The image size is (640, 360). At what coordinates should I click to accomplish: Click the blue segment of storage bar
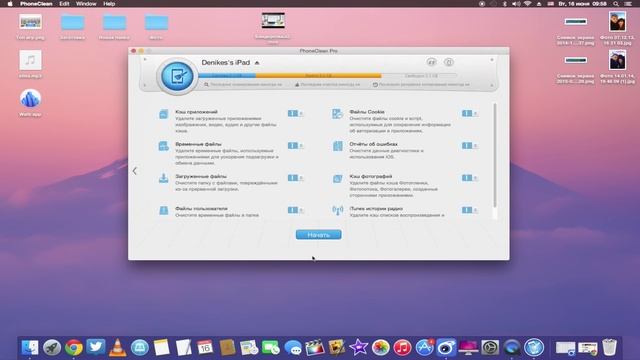[227, 76]
